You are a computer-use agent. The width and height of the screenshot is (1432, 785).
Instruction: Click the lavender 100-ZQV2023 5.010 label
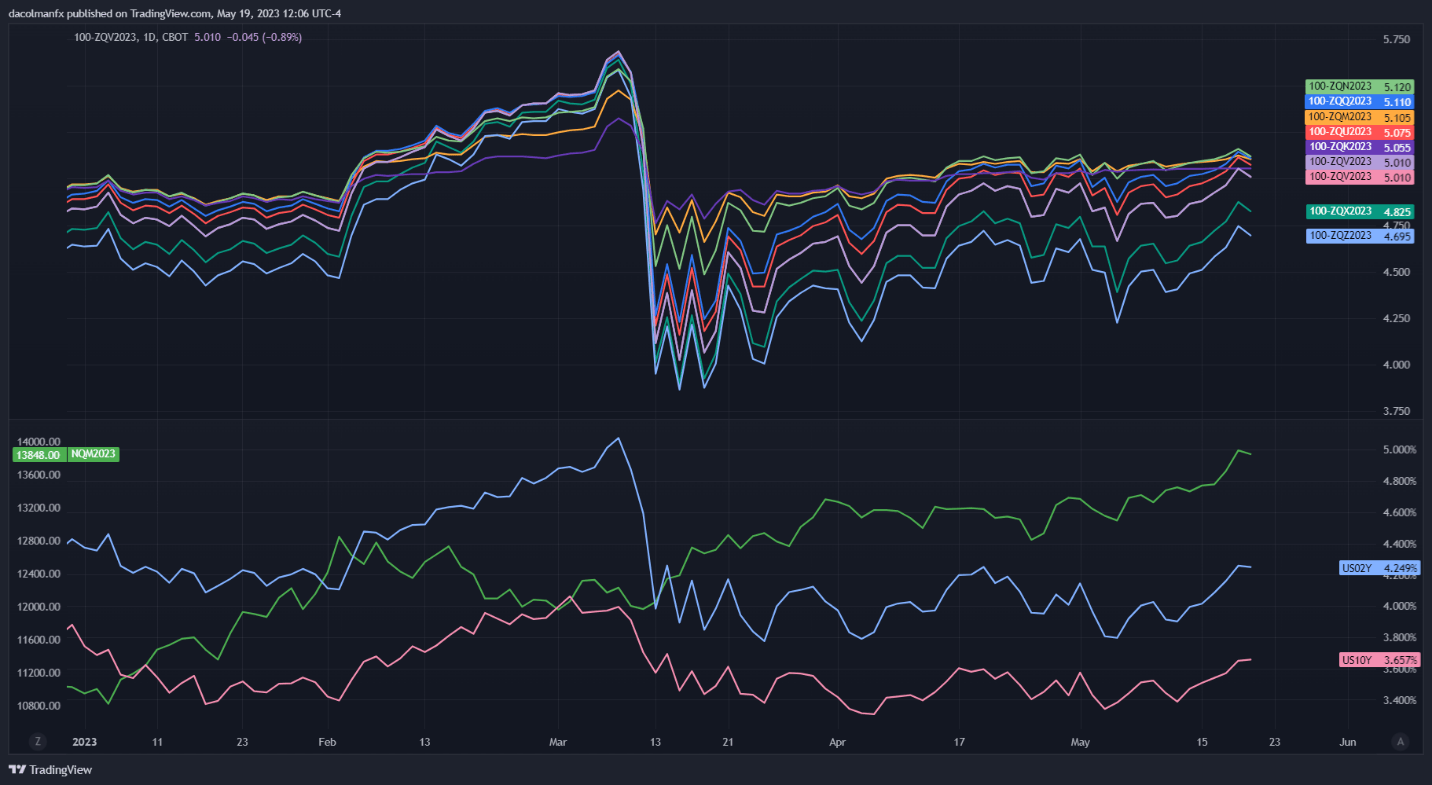point(1359,162)
